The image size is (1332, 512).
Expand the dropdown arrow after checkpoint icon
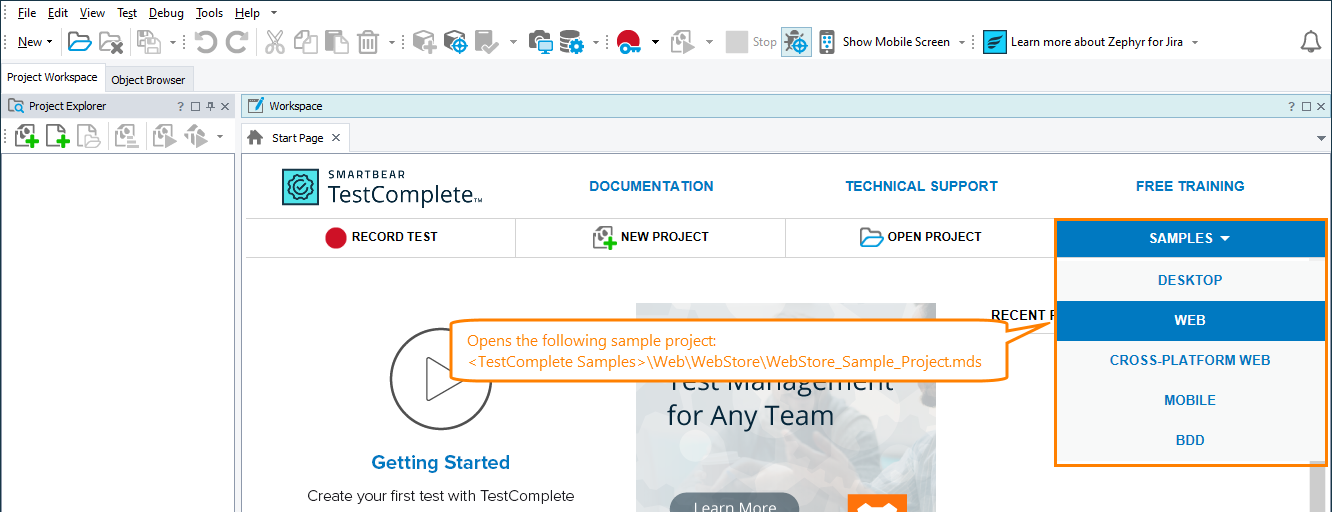click(x=513, y=42)
